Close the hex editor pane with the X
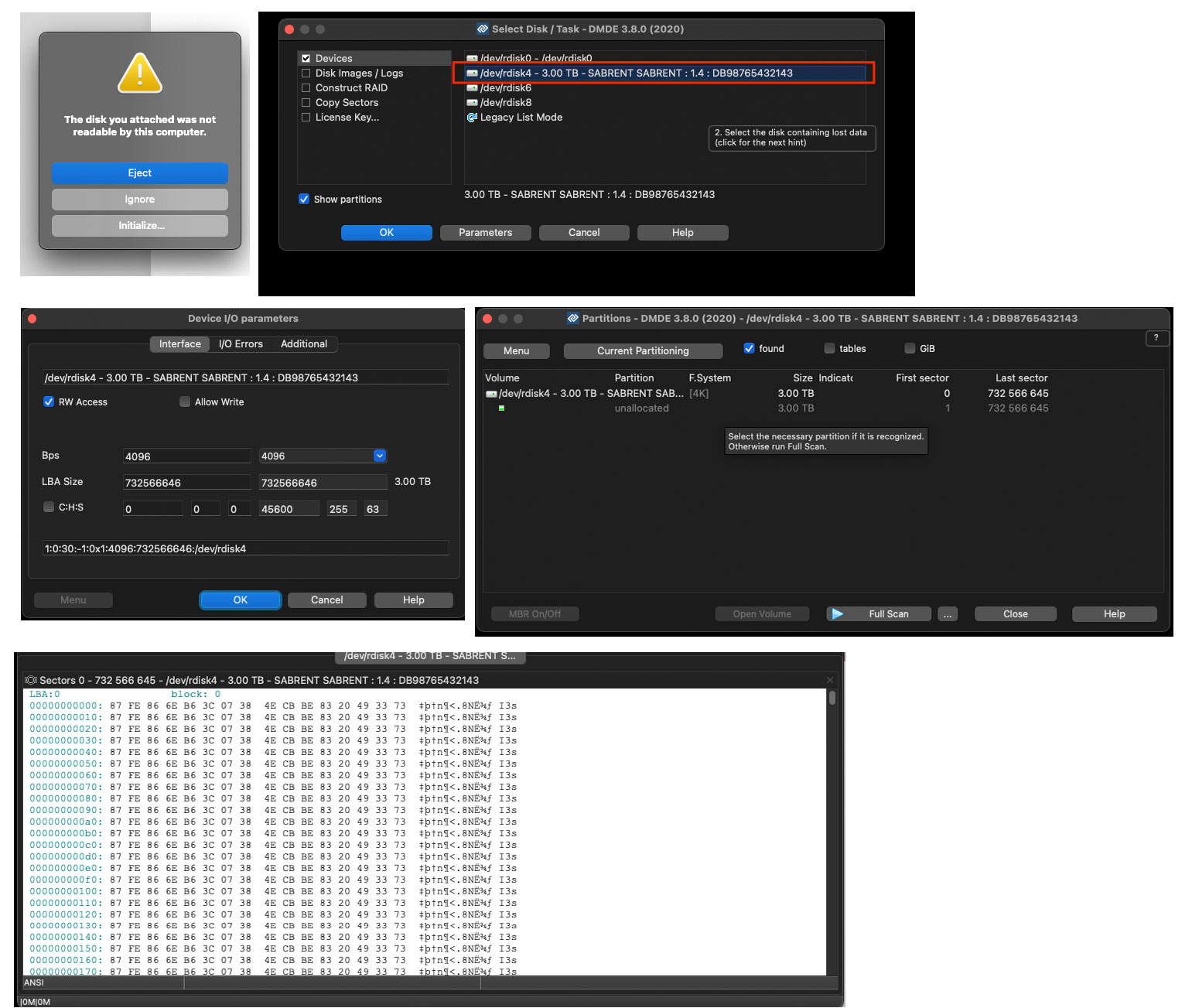The height and width of the screenshot is (1008, 1192). pyautogui.click(x=830, y=681)
